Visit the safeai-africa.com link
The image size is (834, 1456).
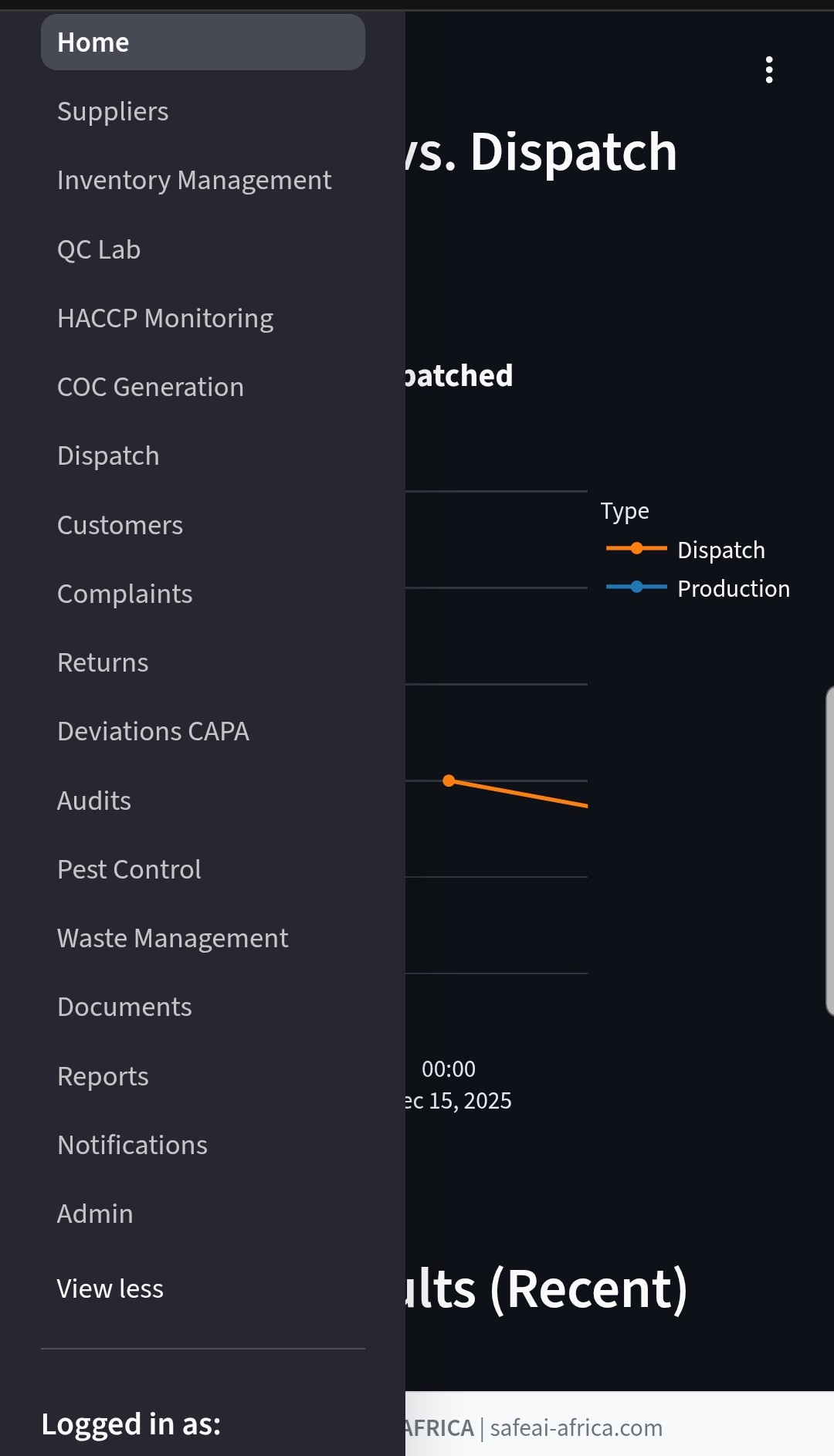(x=576, y=1427)
